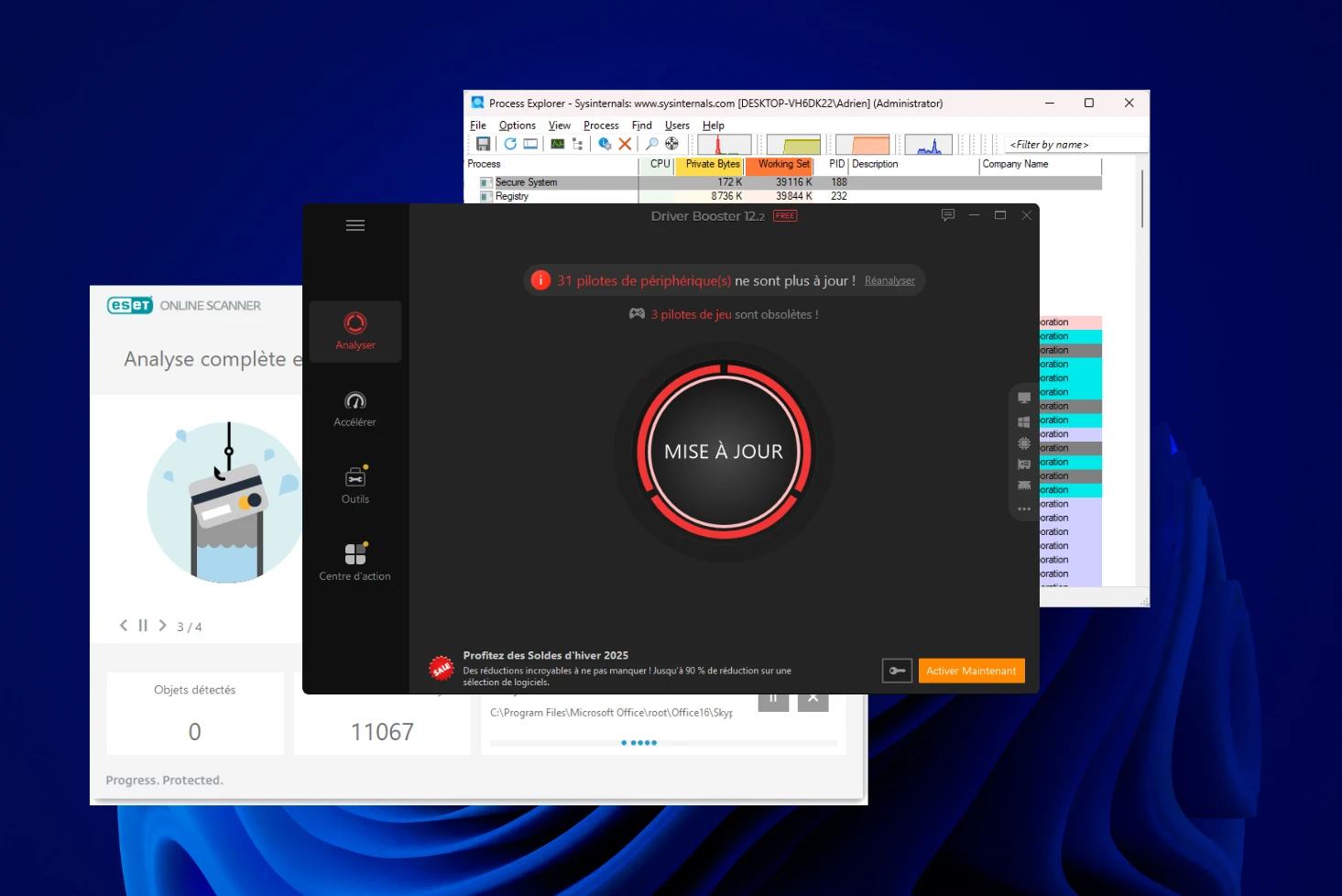Open Outils toolbox in sidebar

pyautogui.click(x=355, y=486)
